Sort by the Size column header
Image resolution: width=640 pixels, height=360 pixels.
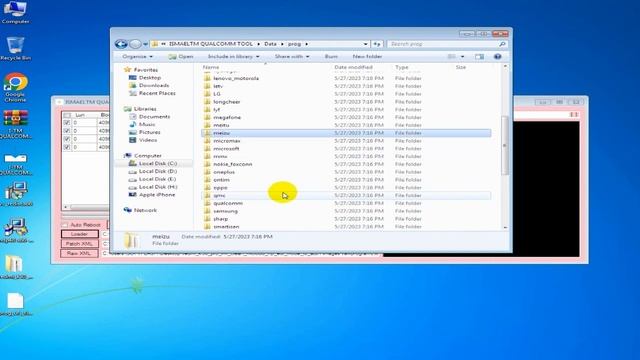tap(461, 67)
